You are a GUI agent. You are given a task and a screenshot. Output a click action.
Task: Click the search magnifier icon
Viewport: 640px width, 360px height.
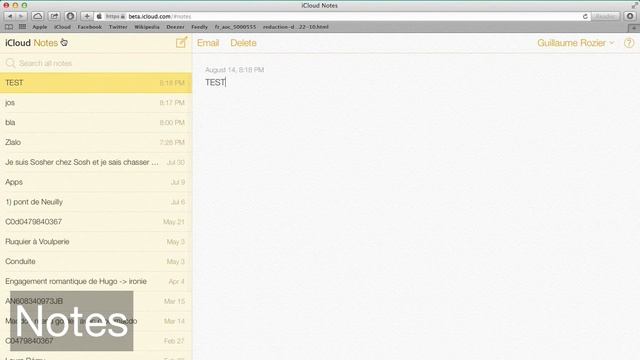10,63
